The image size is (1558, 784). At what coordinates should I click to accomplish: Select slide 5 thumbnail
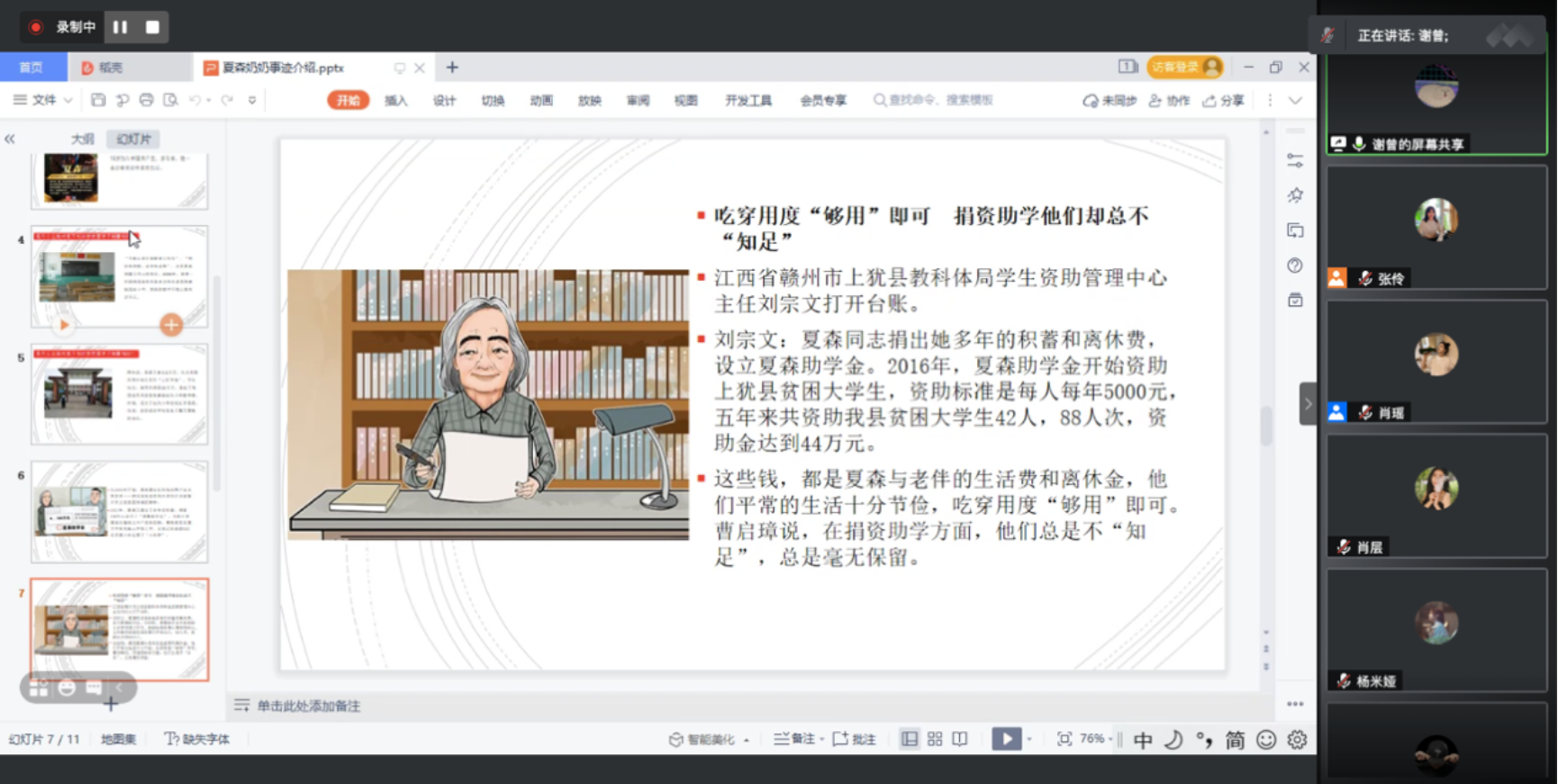(120, 393)
